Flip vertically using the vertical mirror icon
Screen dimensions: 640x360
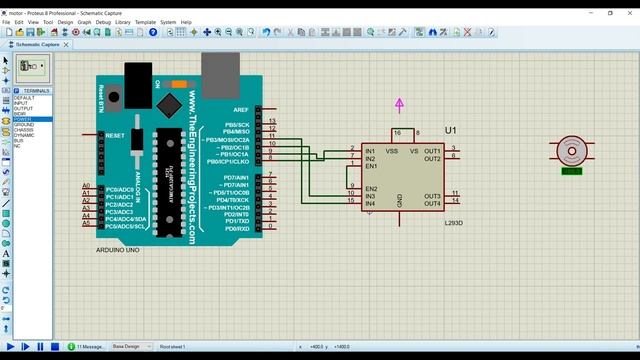pos(6,328)
